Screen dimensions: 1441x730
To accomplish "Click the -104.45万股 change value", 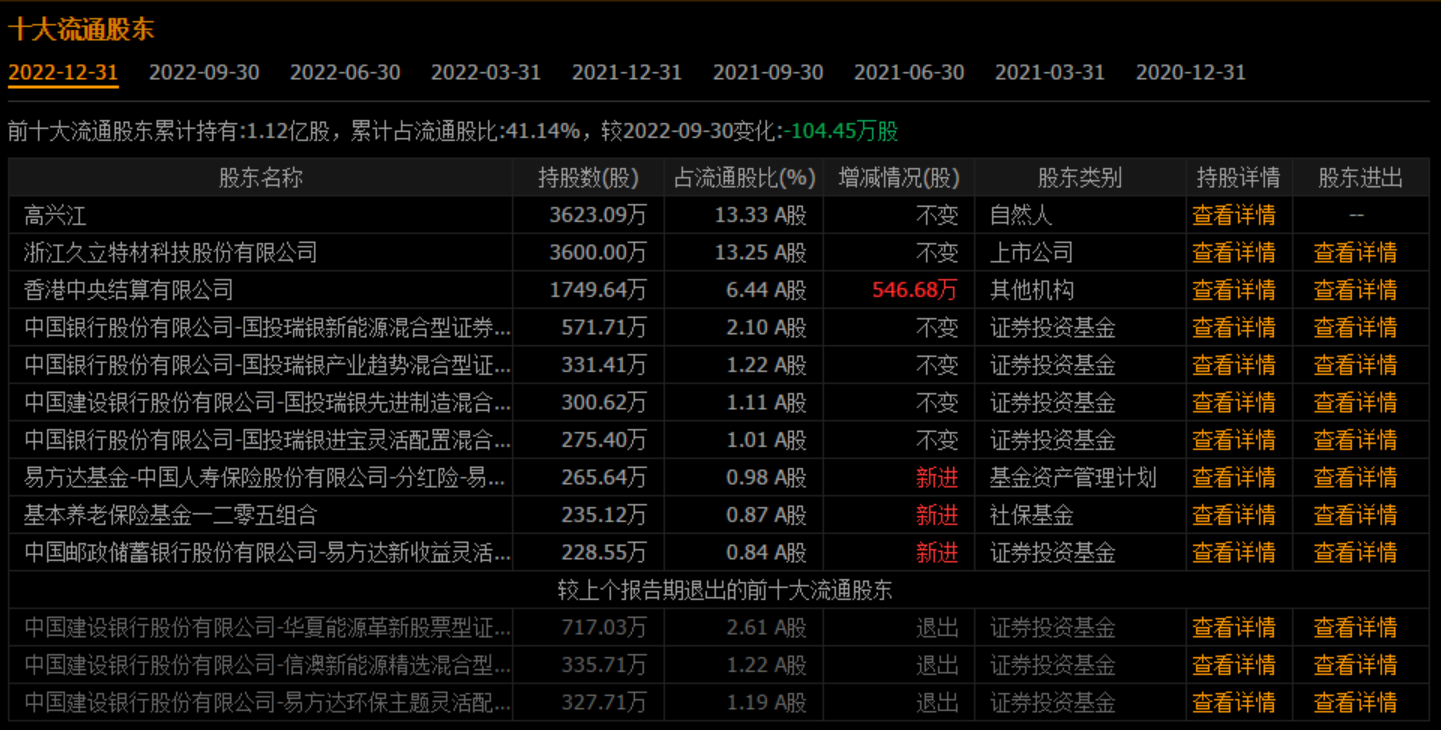I will tap(841, 131).
